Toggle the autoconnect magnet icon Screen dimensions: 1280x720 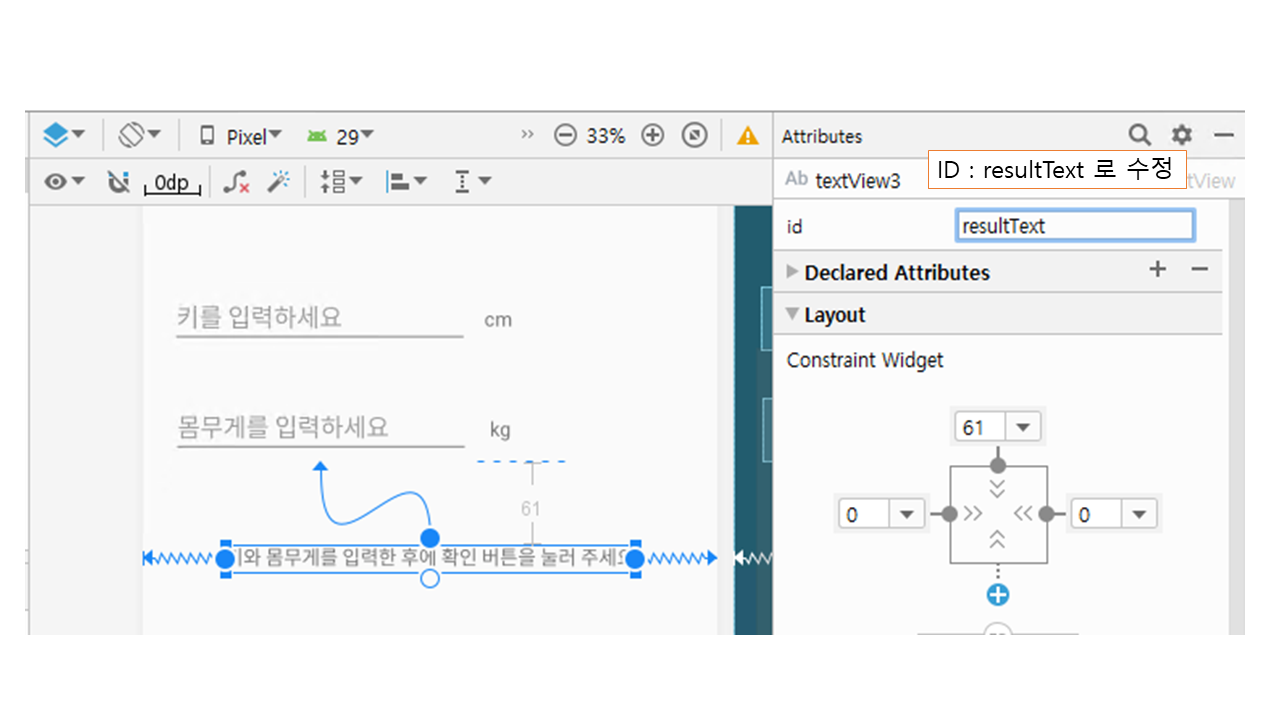pos(118,182)
